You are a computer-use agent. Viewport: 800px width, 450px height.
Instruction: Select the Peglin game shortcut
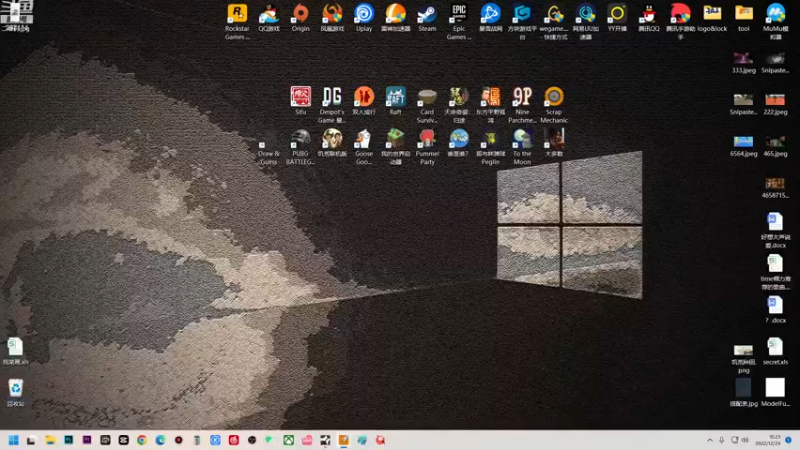(490, 146)
